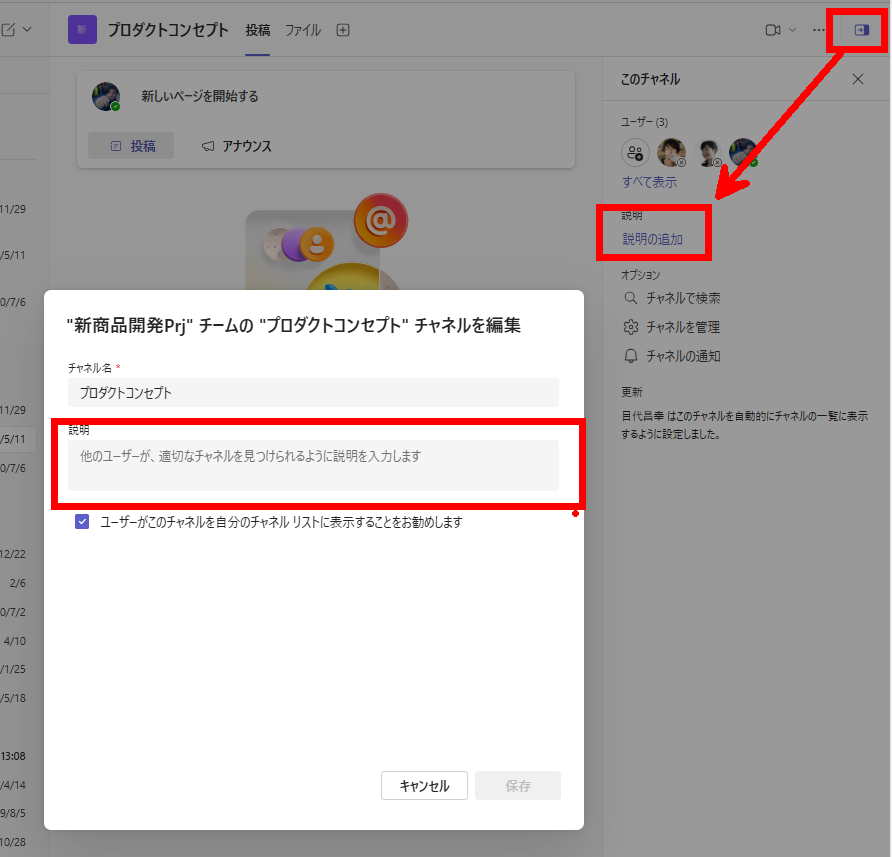Expand the meeting options dropdown arrow
This screenshot has width=892, height=857.
[792, 30]
